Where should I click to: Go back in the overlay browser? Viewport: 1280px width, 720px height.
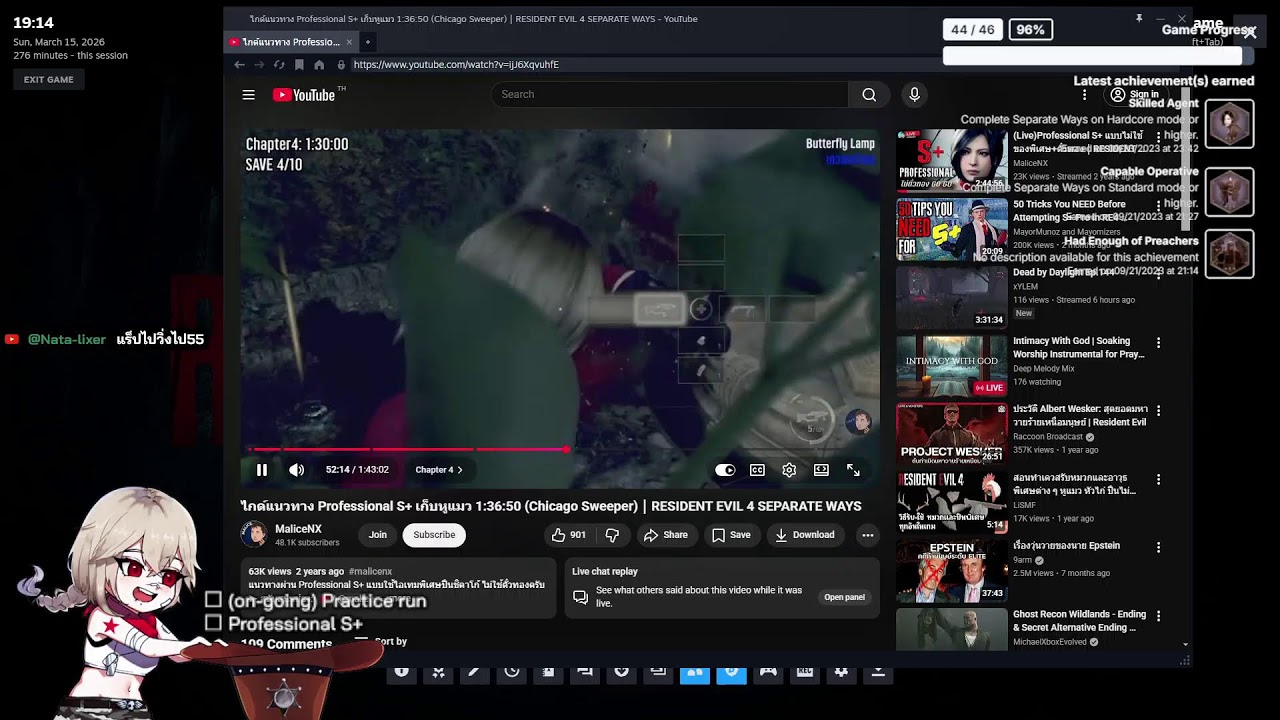[239, 64]
